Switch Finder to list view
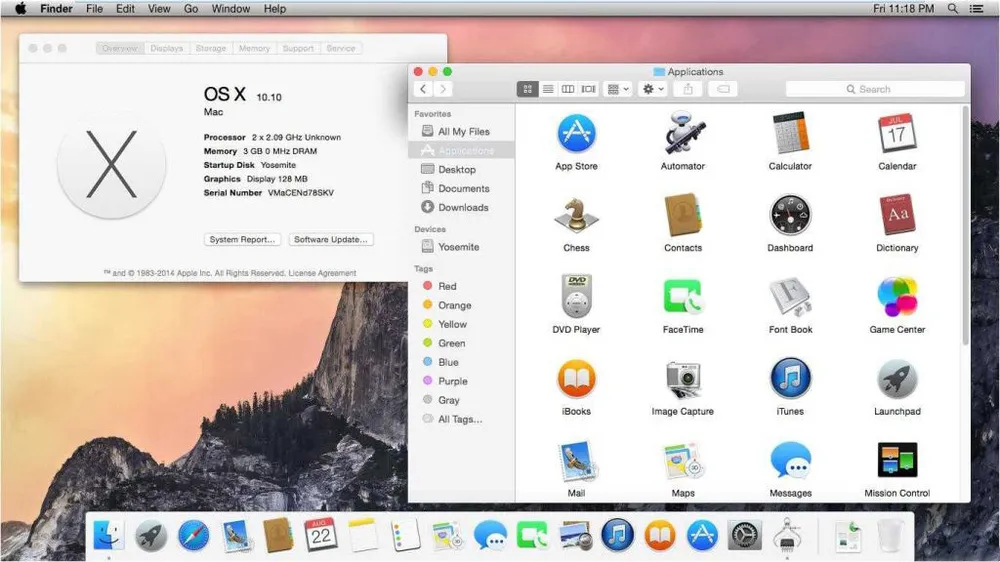The image size is (1000, 562). [548, 89]
